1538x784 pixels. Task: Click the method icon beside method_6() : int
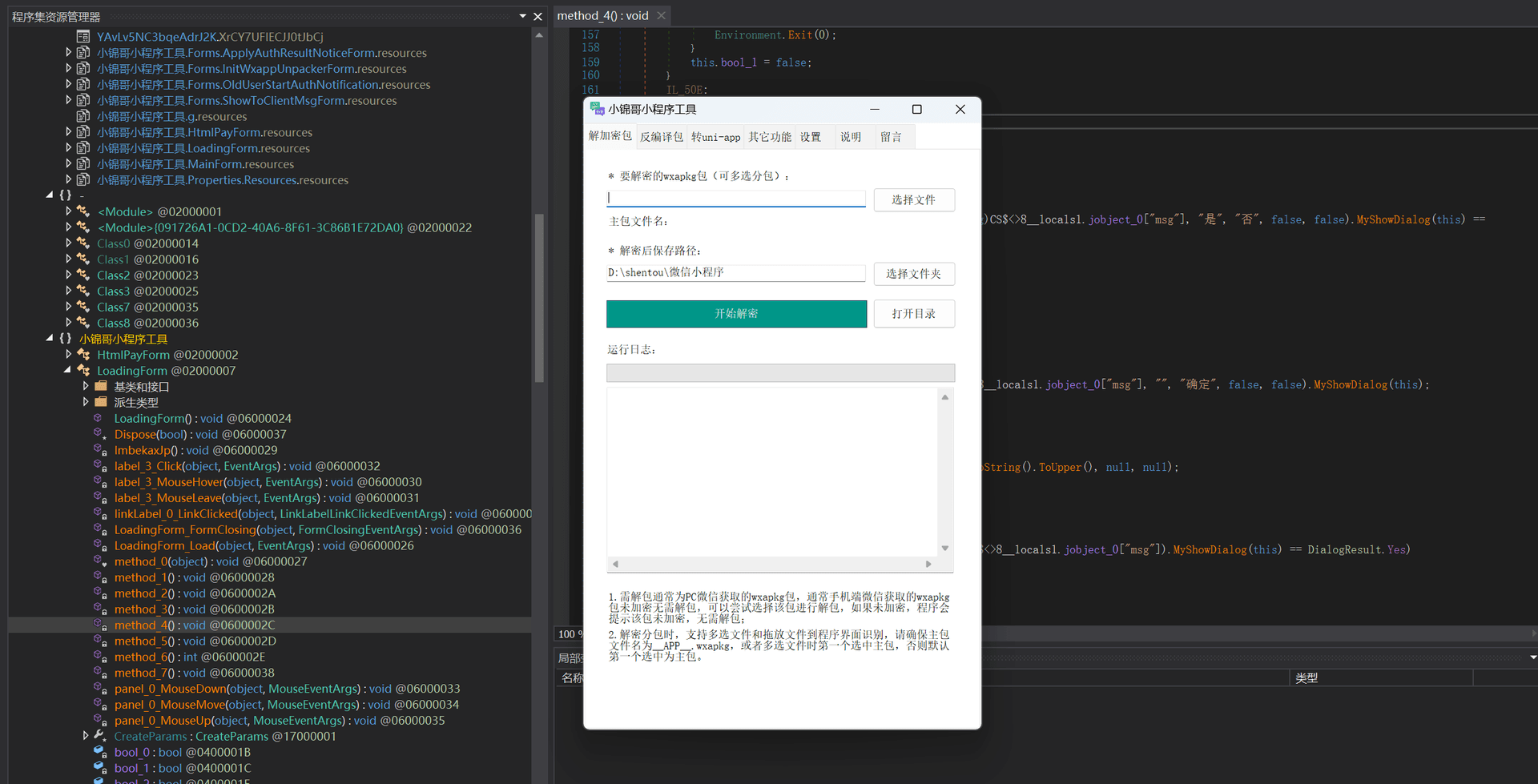click(x=100, y=657)
